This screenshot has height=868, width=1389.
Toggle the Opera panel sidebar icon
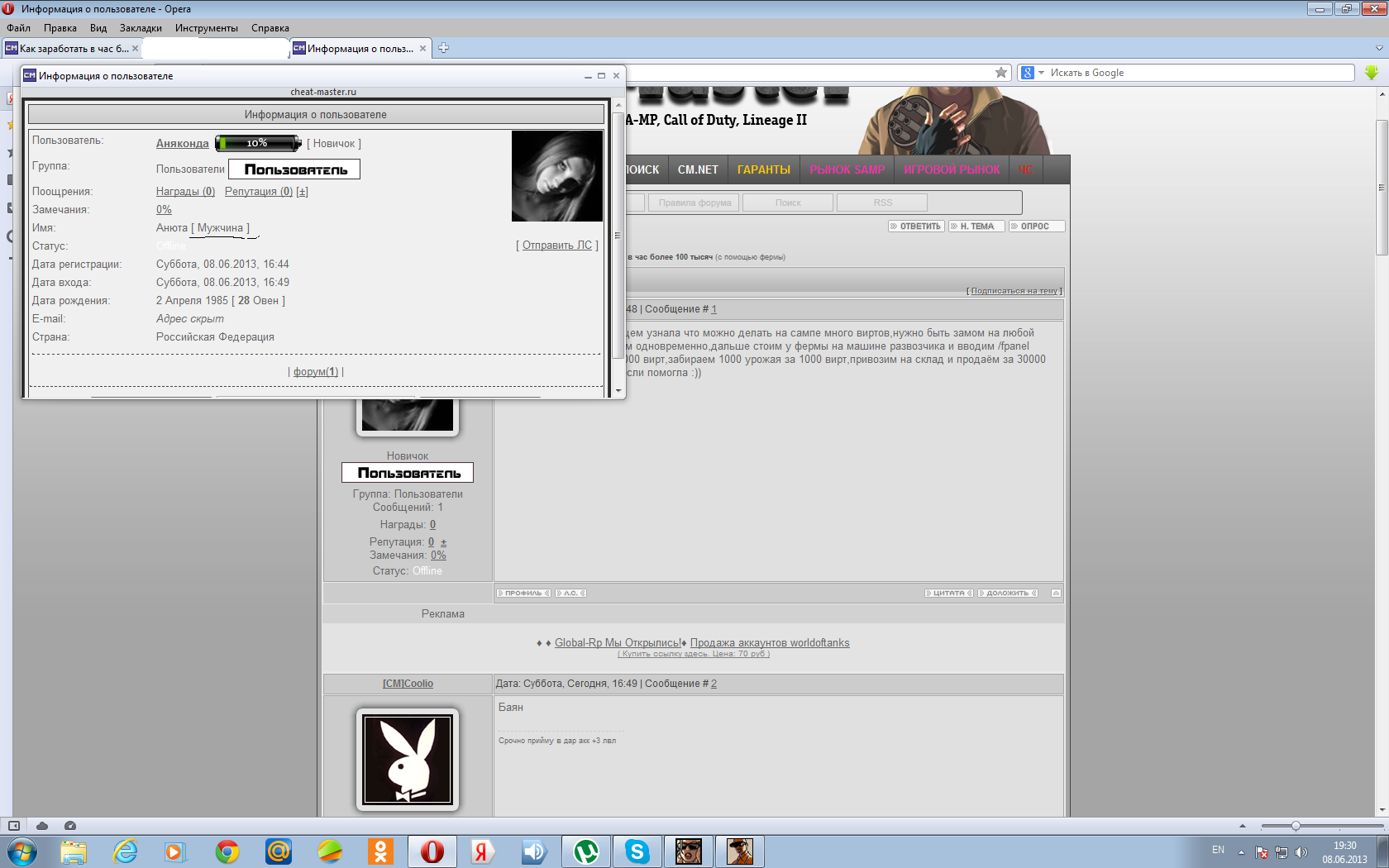click(x=14, y=826)
